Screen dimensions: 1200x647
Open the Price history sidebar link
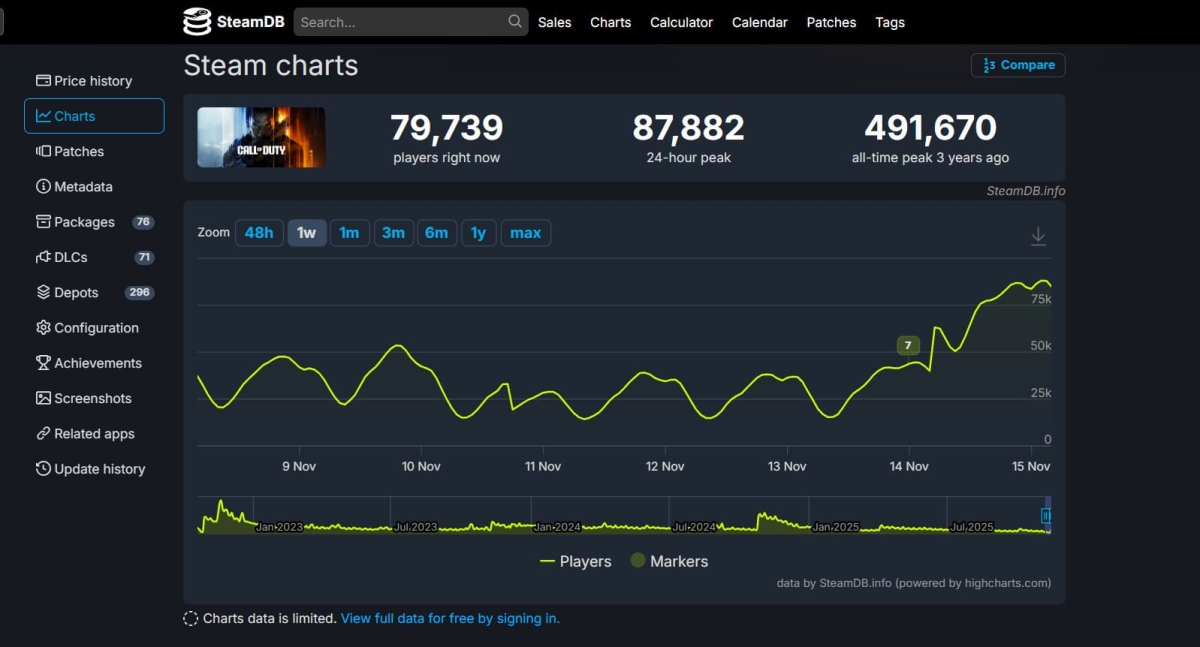pyautogui.click(x=94, y=81)
